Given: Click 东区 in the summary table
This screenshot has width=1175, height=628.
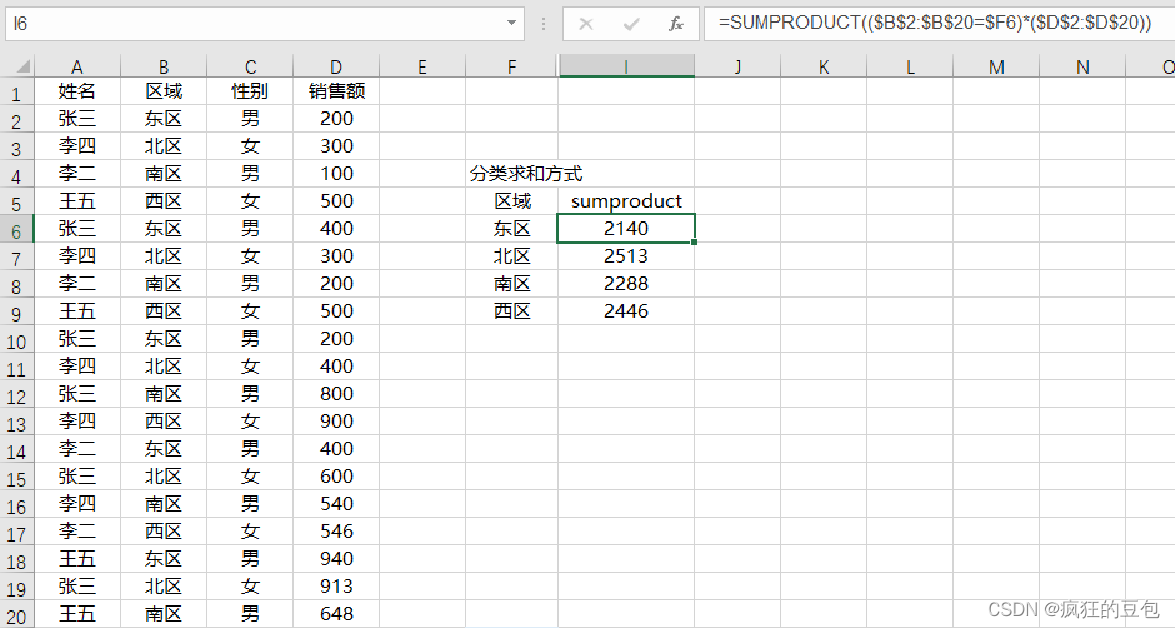Looking at the screenshot, I should click(512, 229).
